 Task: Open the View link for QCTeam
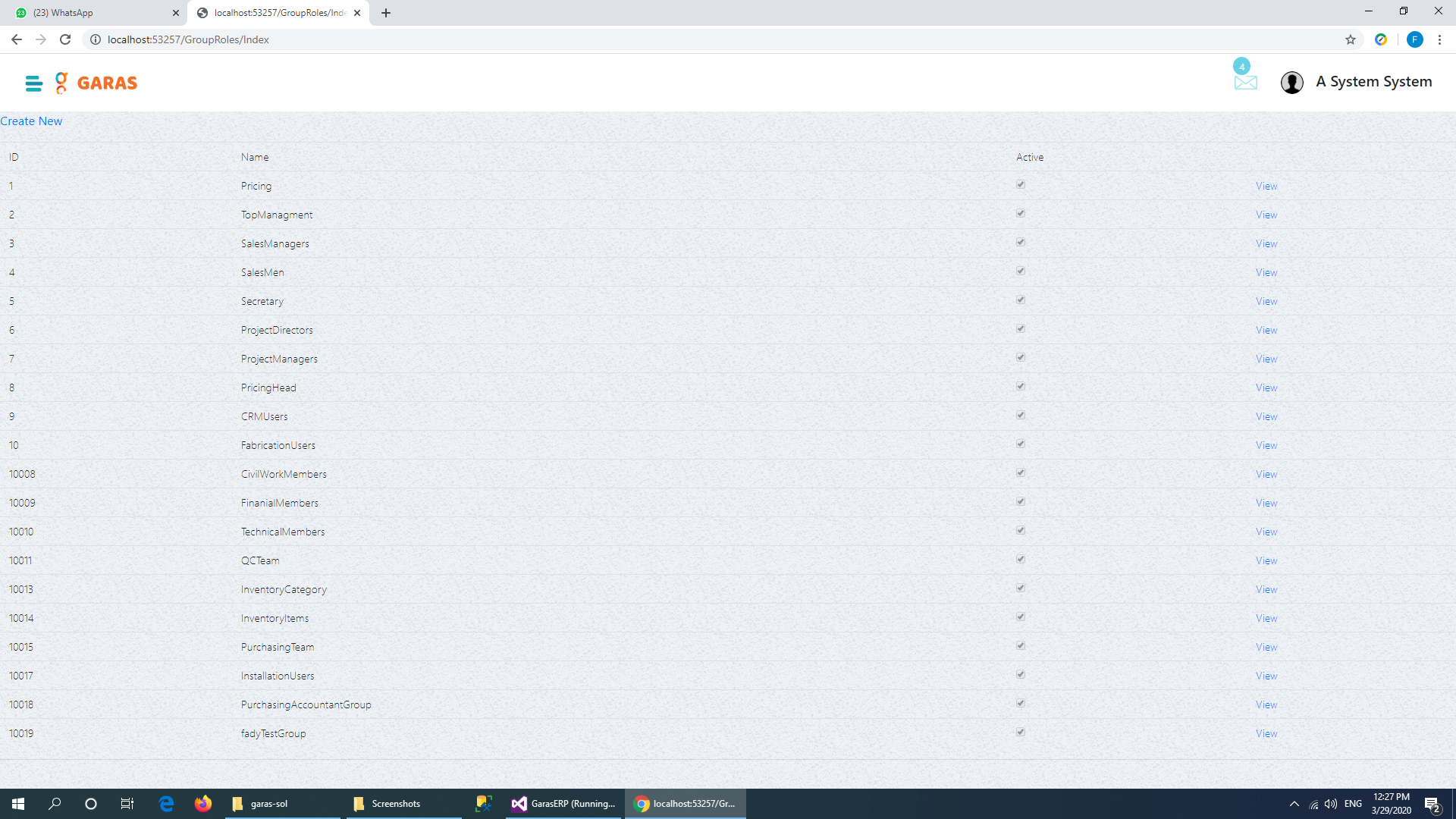point(1266,560)
